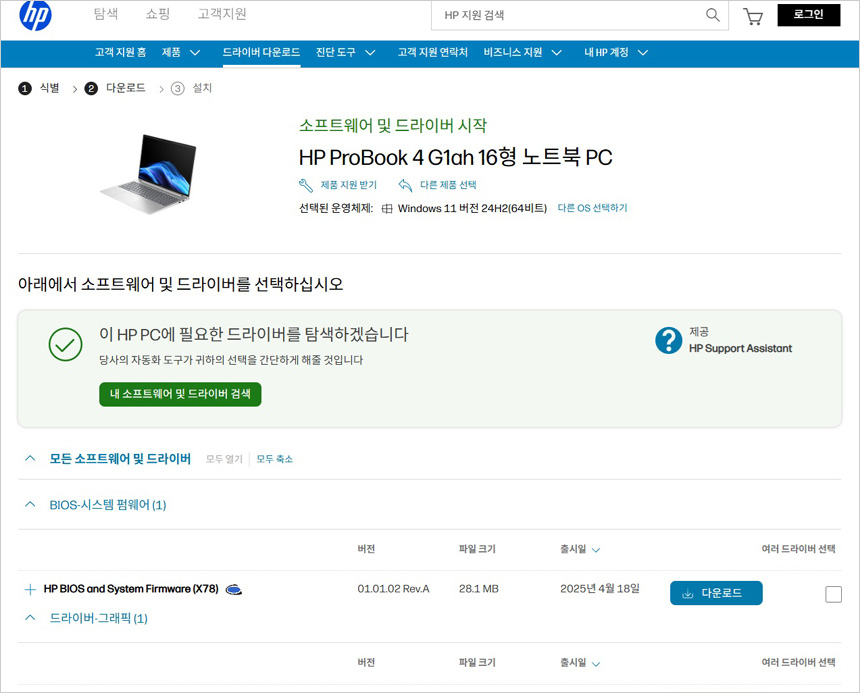Tick the checkbox for HP BIOS firmware
The width and height of the screenshot is (860, 693).
coord(833,594)
